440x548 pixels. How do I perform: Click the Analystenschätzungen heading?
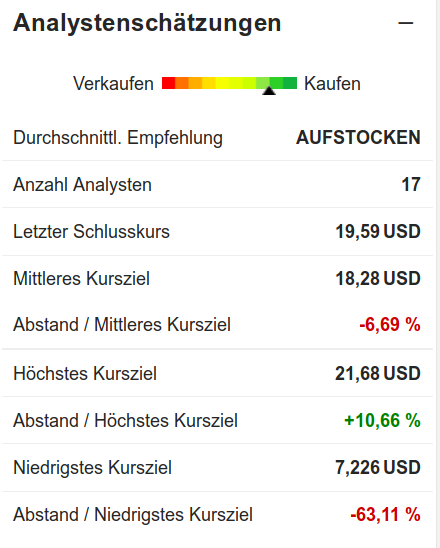147,23
